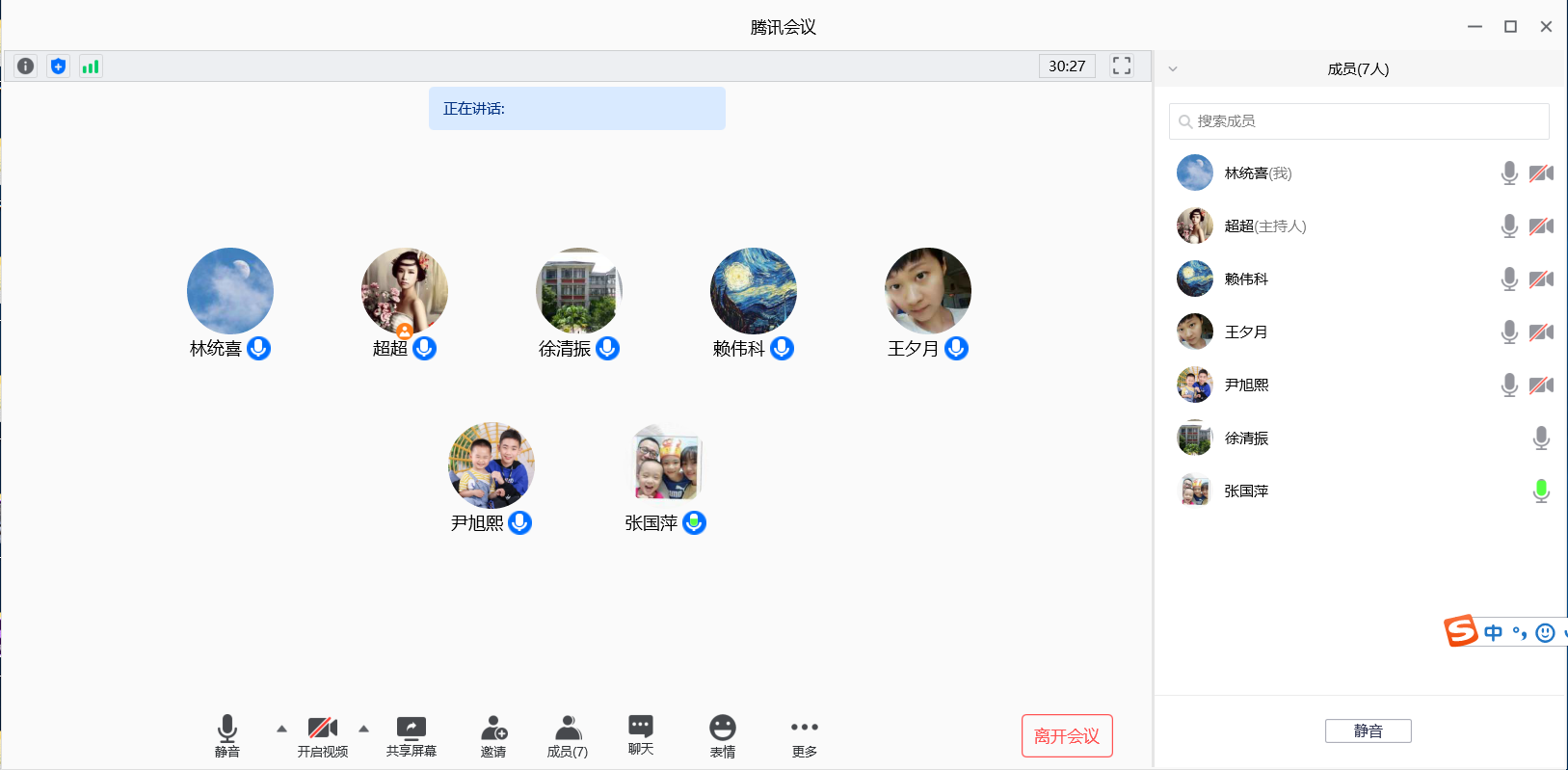Enter fullscreen mode with the fullscreen icon
The height and width of the screenshot is (770, 1568).
1122,66
